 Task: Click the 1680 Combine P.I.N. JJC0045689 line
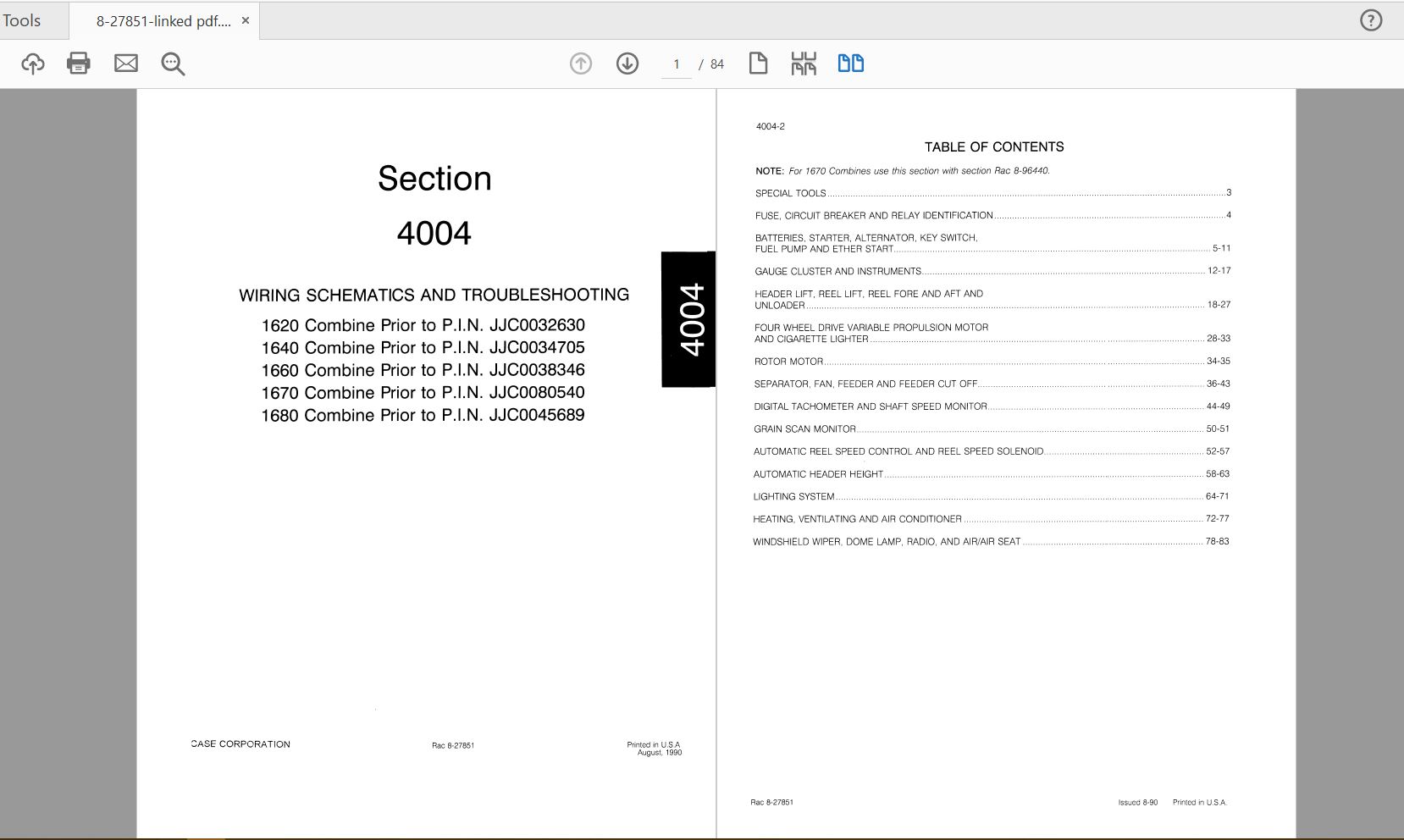(423, 415)
